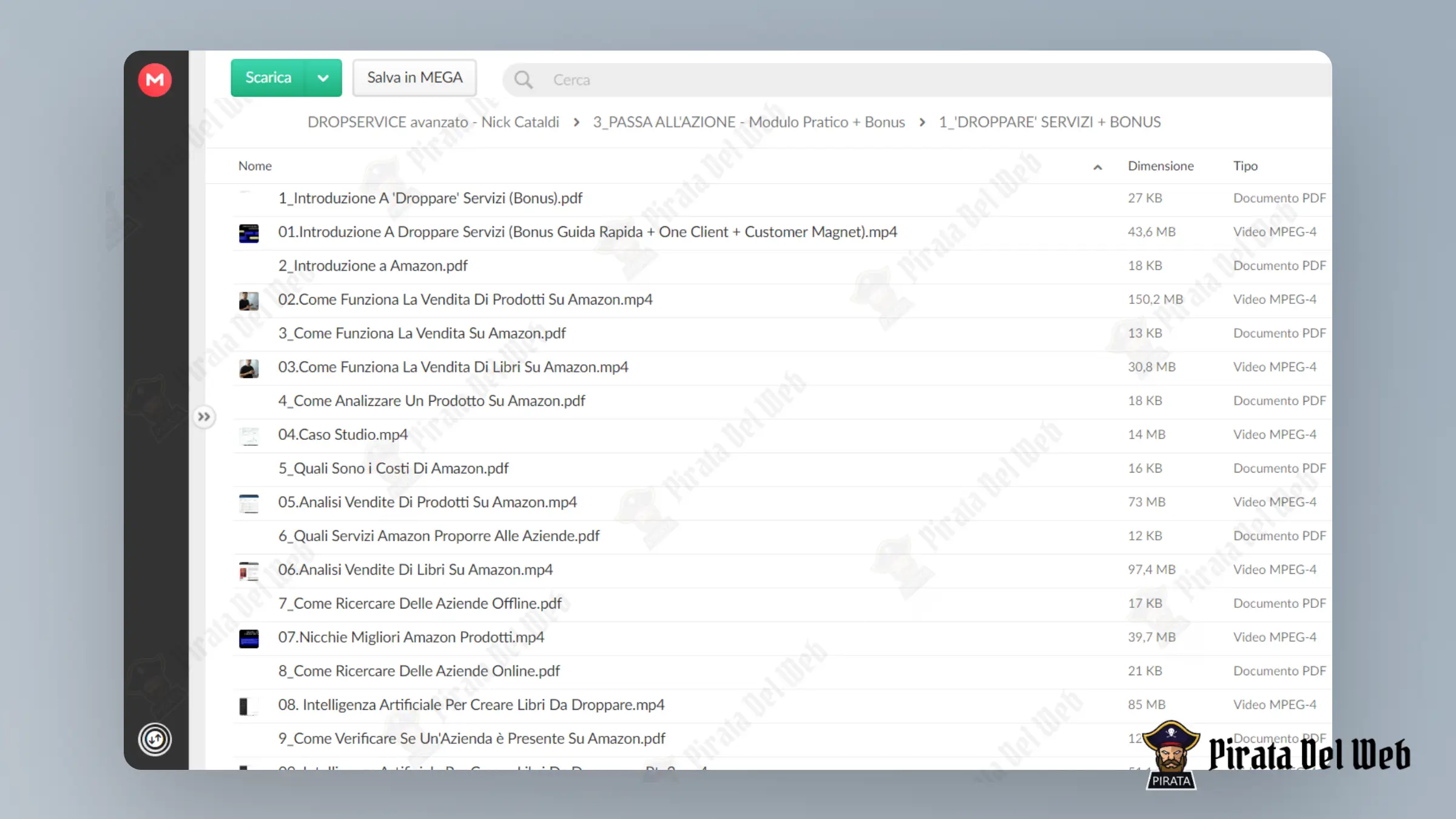Select 05.Analisi Vendite Di Prodotti Su Amazon.mp4
This screenshot has height=819, width=1456.
pyautogui.click(x=427, y=502)
